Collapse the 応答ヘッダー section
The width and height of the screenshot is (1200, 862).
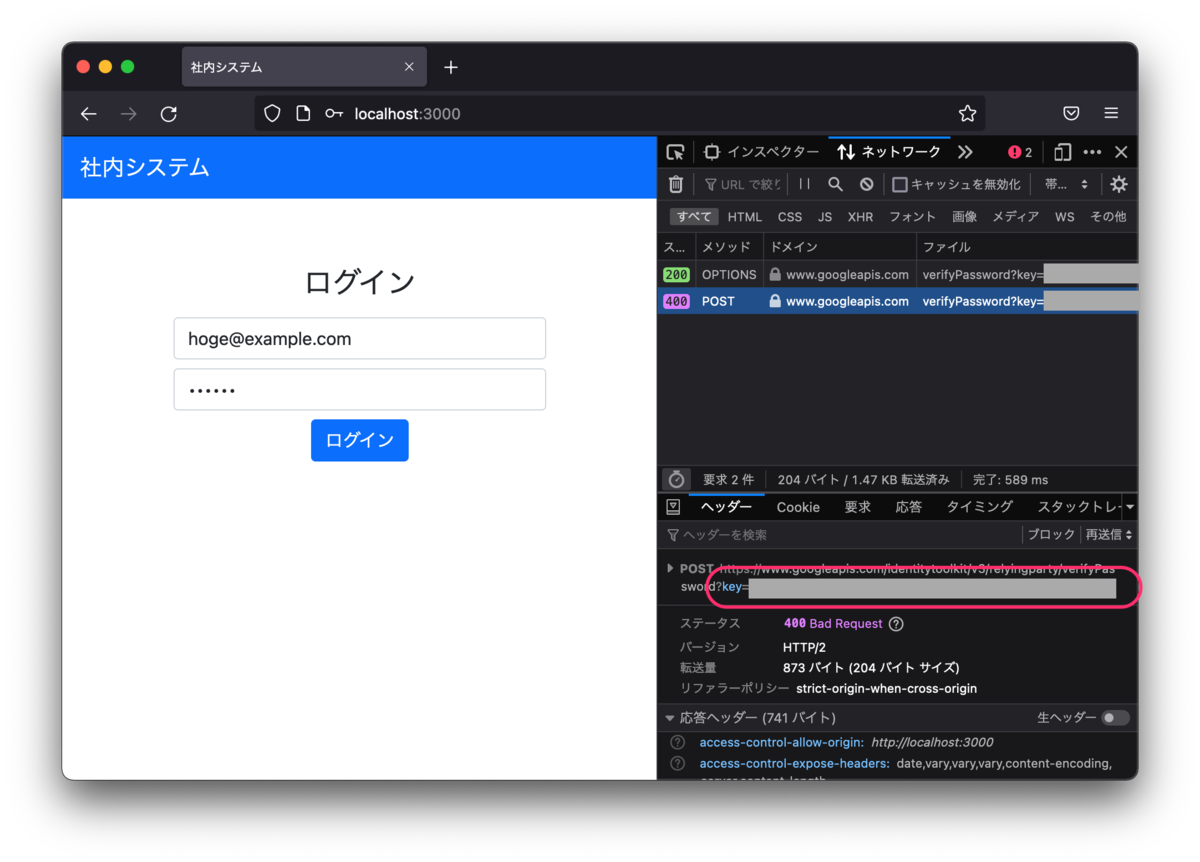pyautogui.click(x=670, y=717)
